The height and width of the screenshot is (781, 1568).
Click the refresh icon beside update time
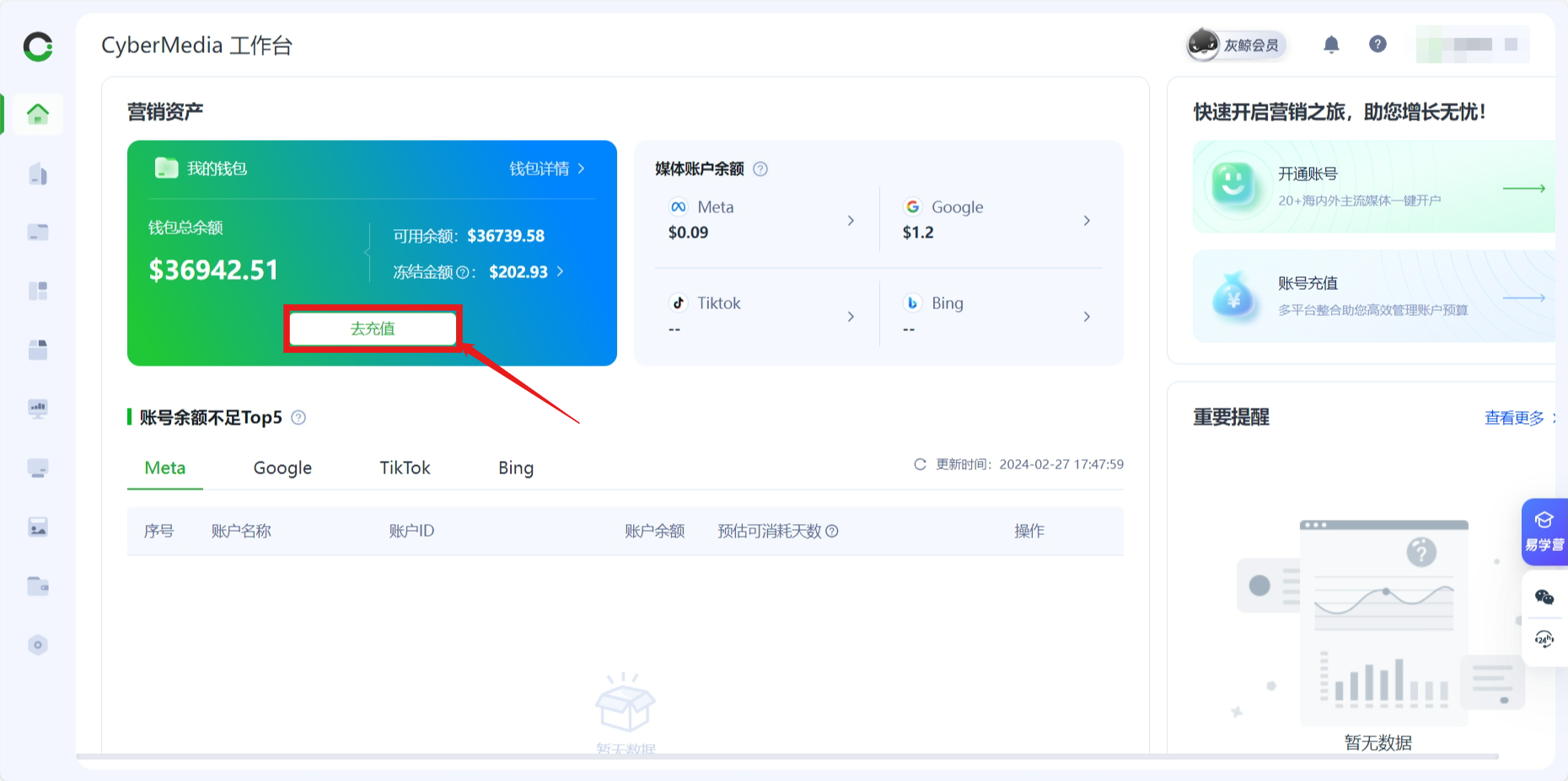pyautogui.click(x=920, y=464)
